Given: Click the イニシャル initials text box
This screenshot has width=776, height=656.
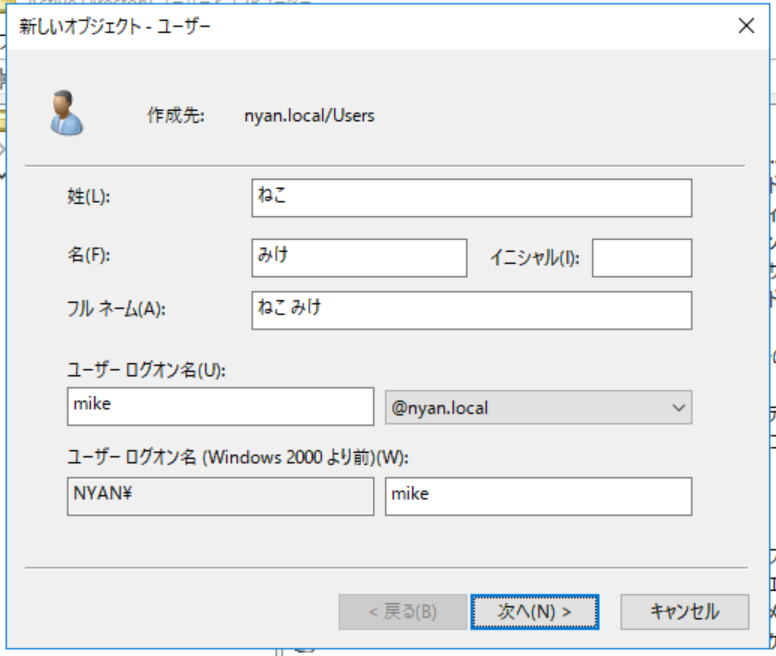Looking at the screenshot, I should pos(641,257).
